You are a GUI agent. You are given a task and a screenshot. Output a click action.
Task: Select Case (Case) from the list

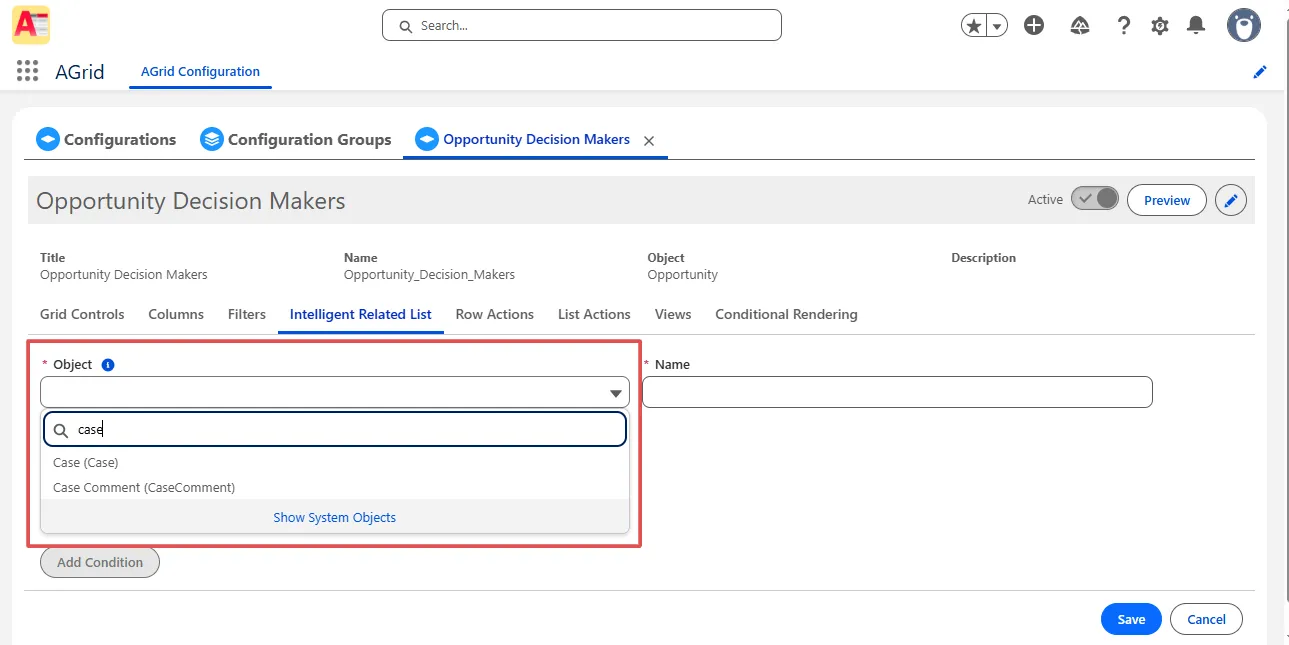(86, 462)
